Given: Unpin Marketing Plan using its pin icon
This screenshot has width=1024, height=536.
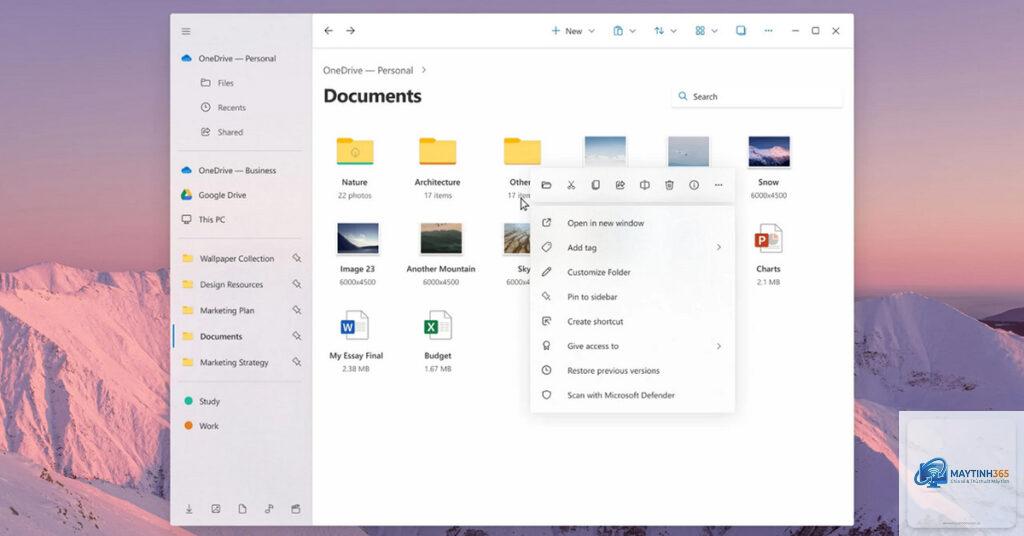Looking at the screenshot, I should pos(296,310).
